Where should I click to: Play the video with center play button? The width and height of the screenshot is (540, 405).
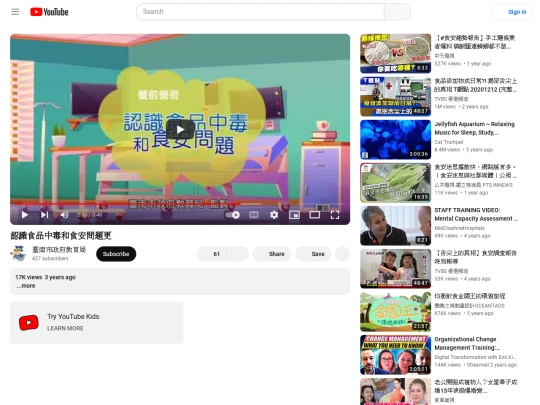(x=180, y=129)
